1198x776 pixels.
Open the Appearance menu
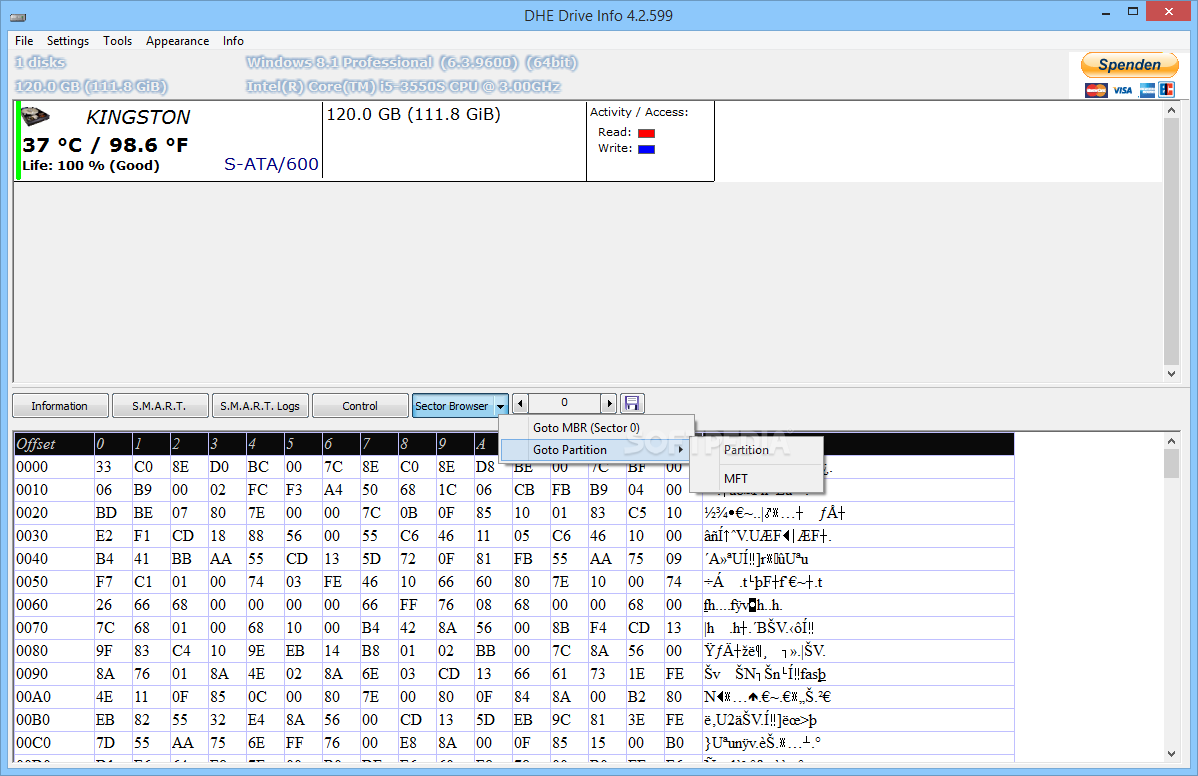177,40
